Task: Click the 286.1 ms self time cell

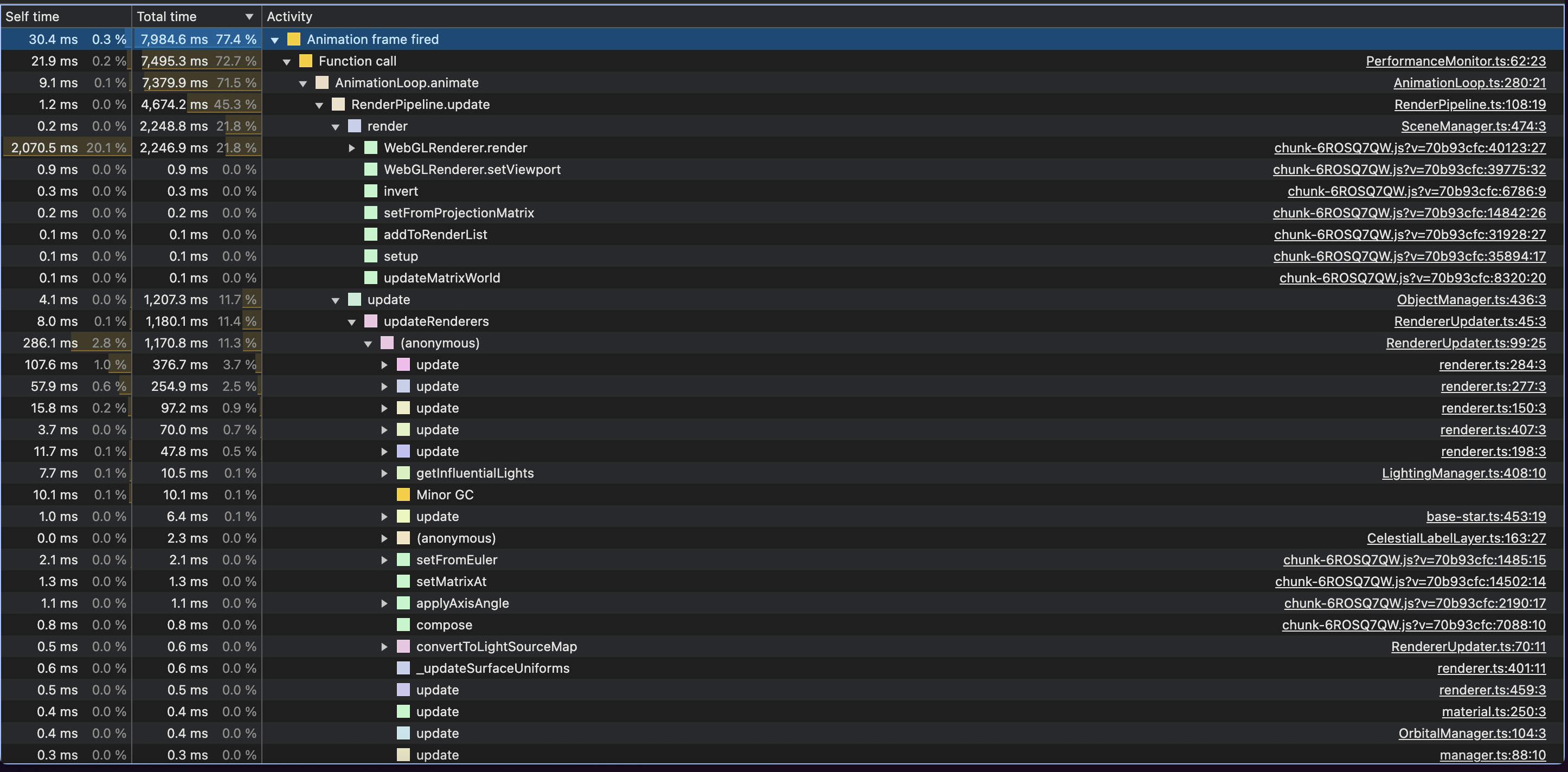Action: 66,343
